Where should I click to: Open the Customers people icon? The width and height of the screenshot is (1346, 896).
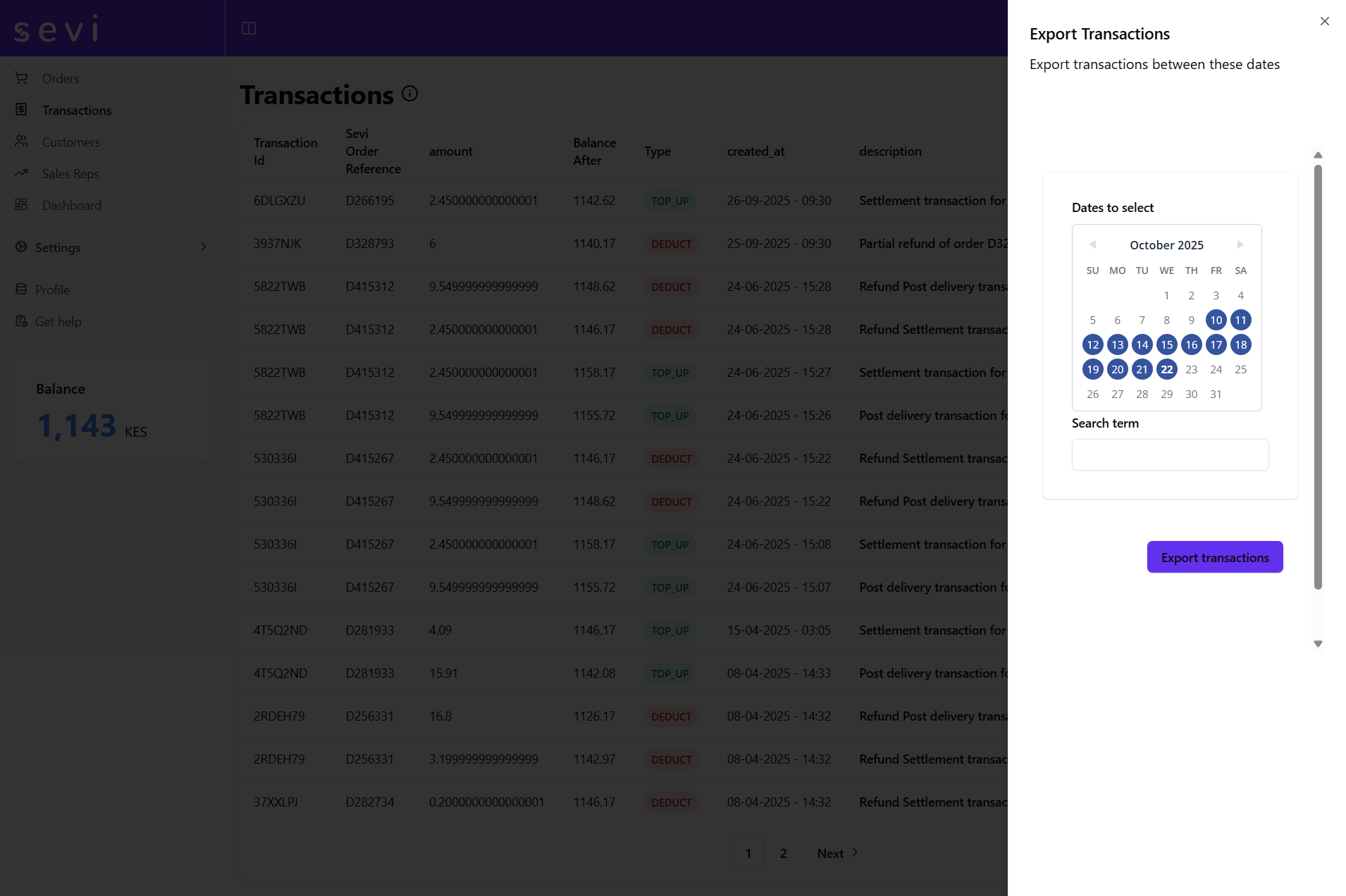point(21,142)
